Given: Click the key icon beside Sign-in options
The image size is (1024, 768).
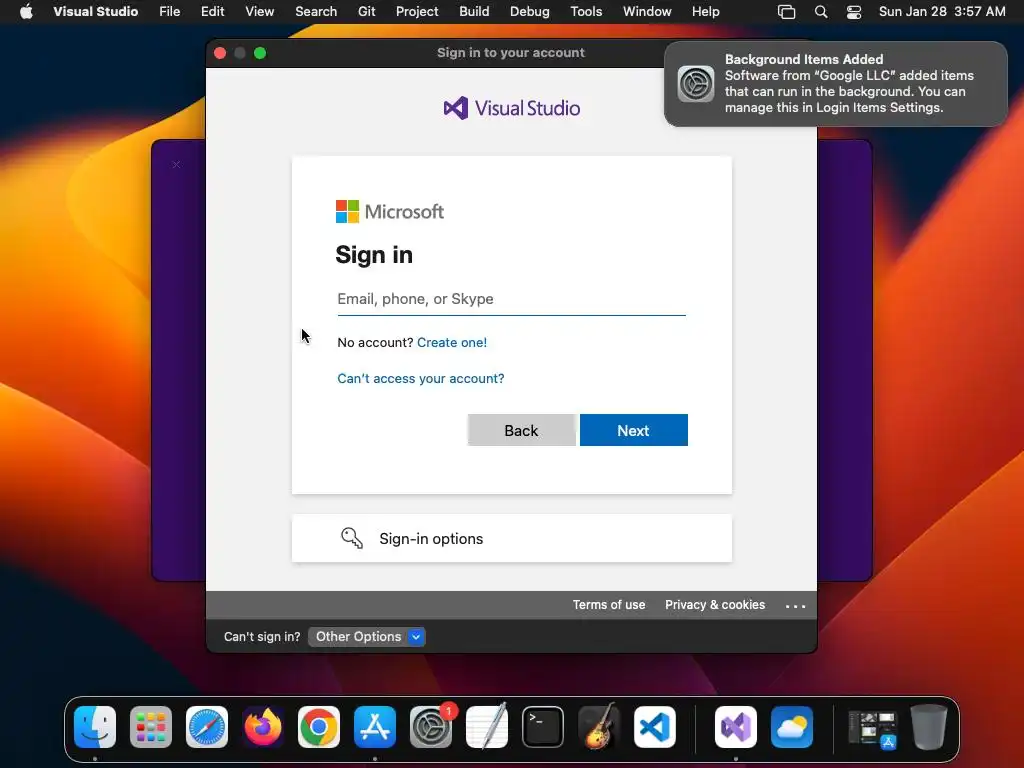Looking at the screenshot, I should coord(352,538).
